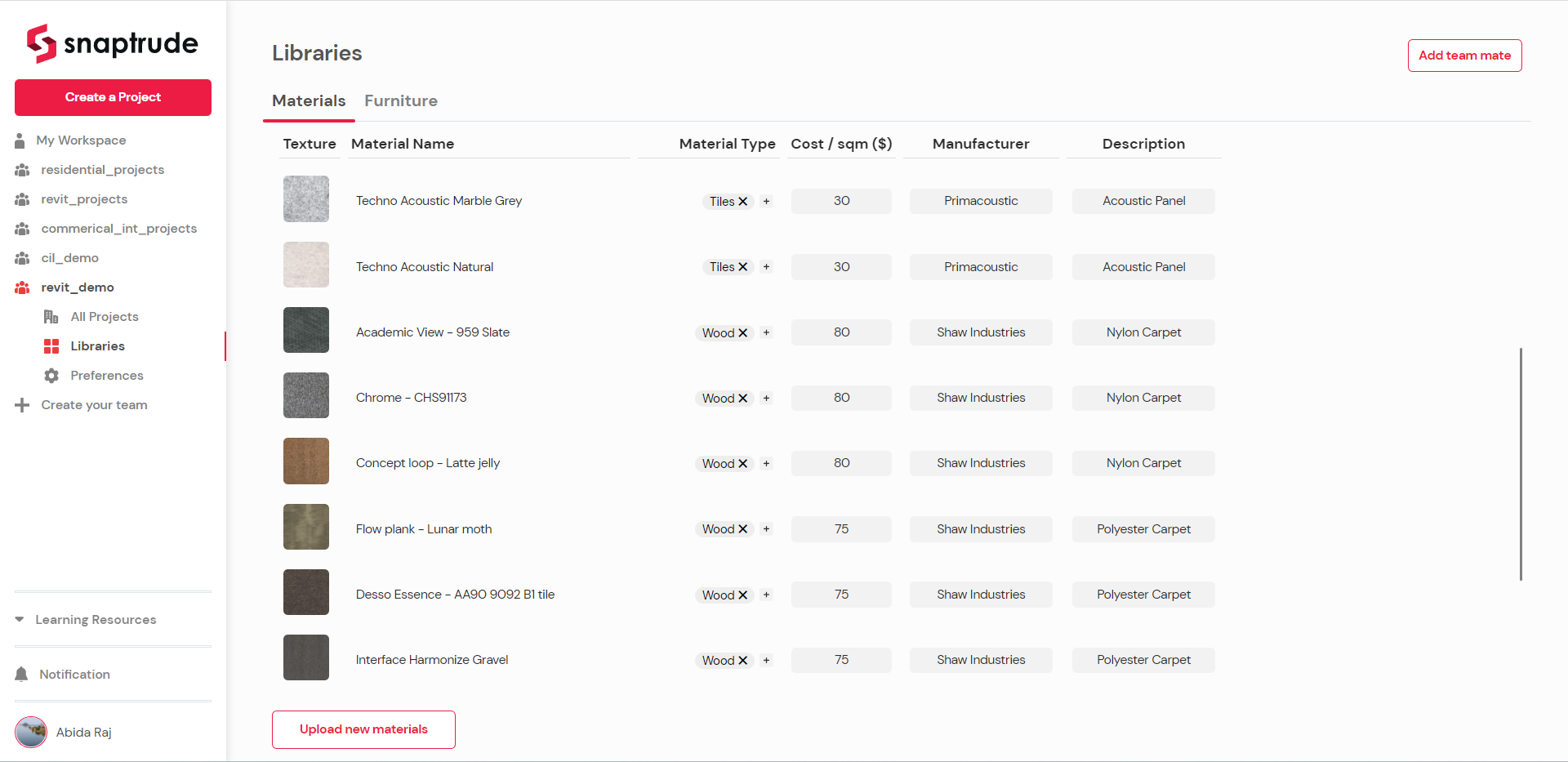The width and height of the screenshot is (1568, 762).
Task: Remove Tiles tag from Techno Acoustic Marble Grey
Action: [743, 202]
